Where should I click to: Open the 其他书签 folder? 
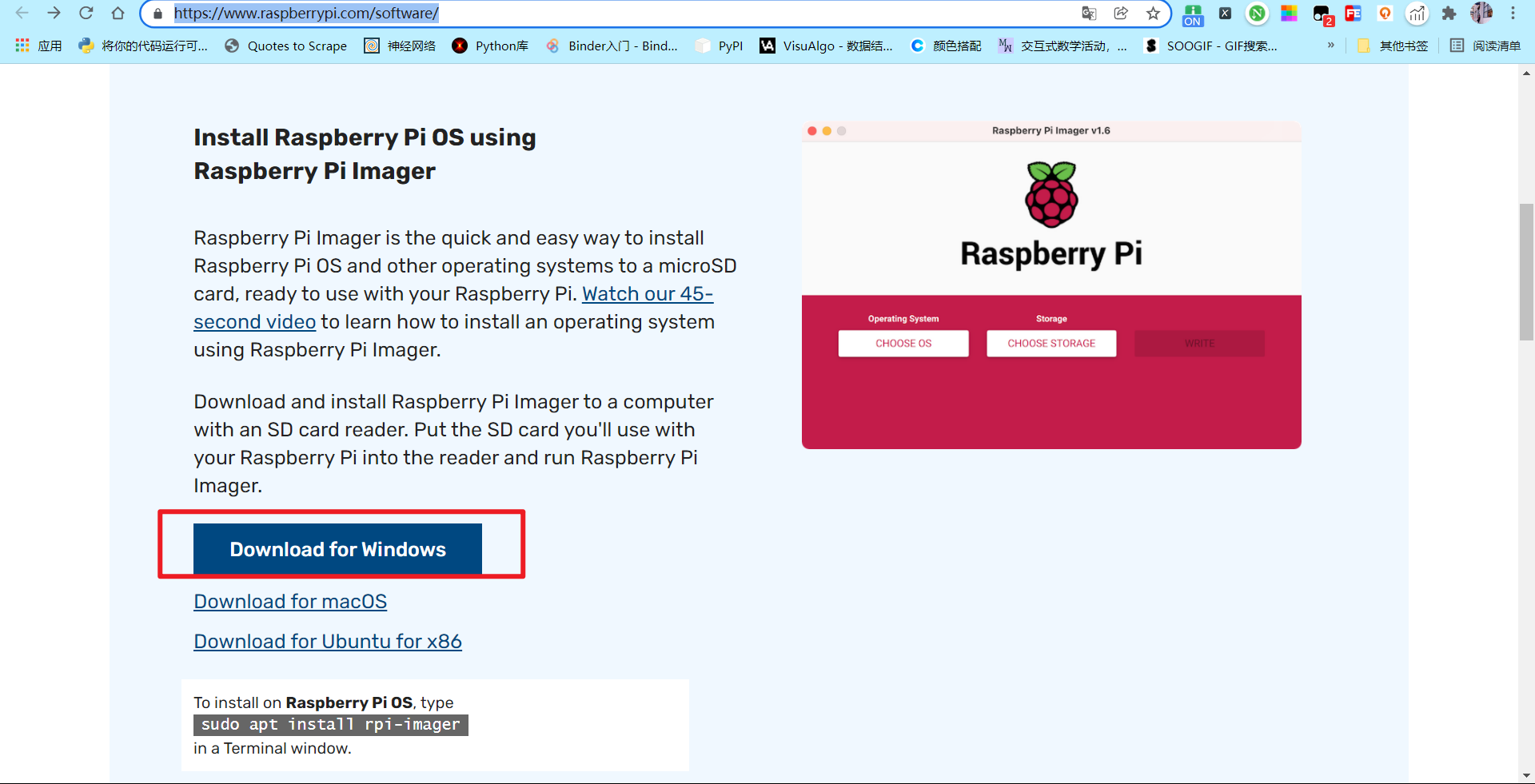(x=1393, y=46)
